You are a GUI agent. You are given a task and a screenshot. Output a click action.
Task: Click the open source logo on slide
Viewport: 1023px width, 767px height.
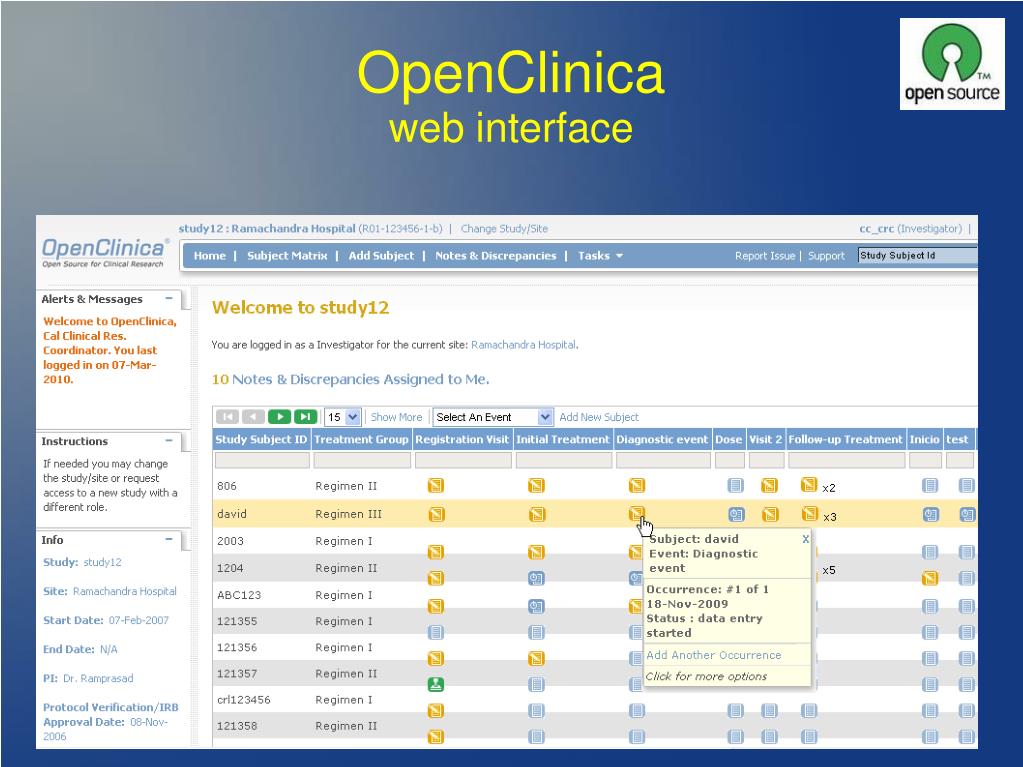point(952,64)
